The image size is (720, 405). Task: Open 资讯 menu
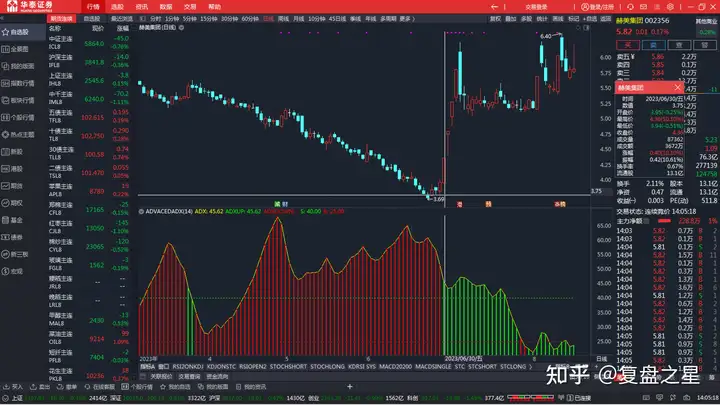pyautogui.click(x=142, y=7)
